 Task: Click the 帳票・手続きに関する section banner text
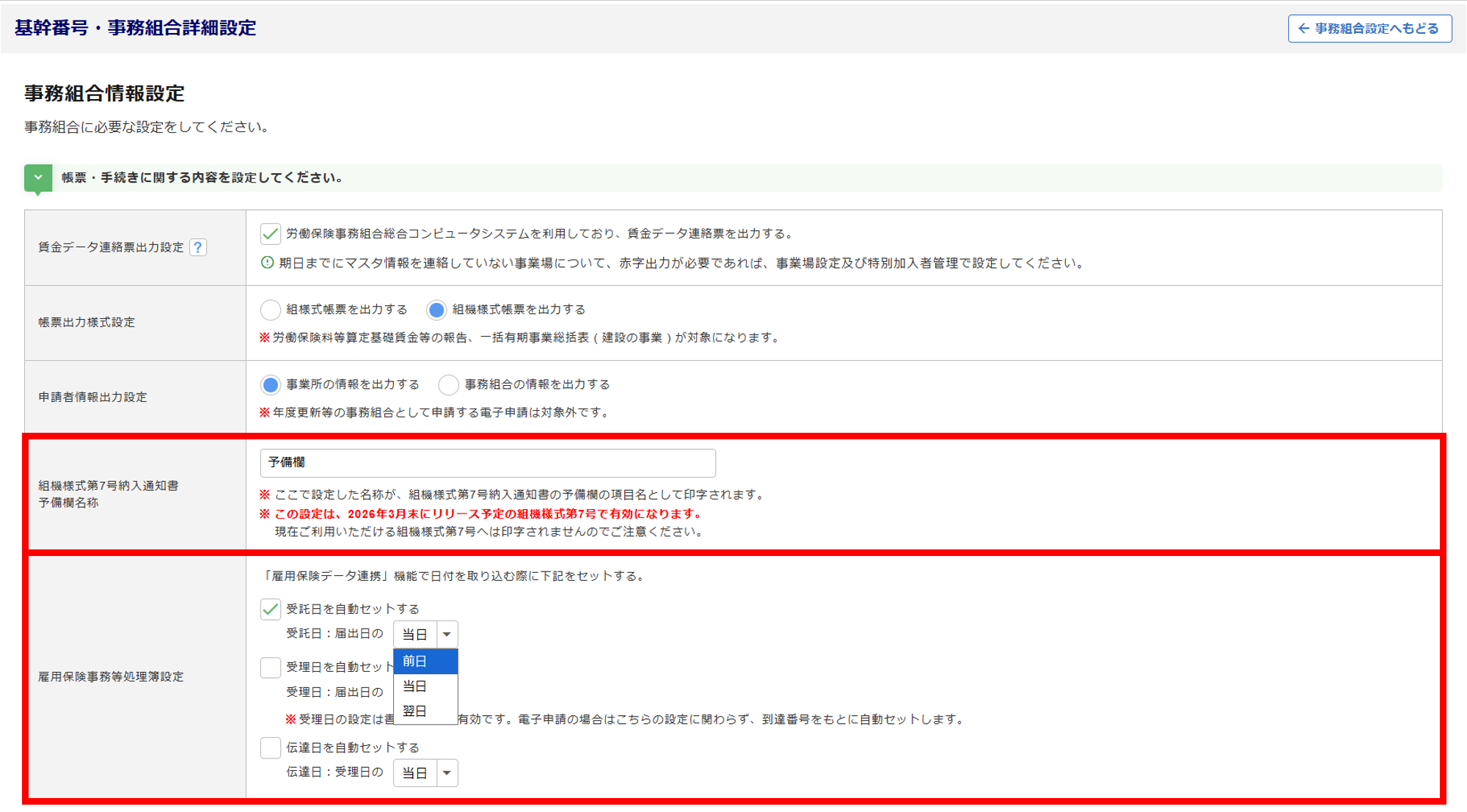click(202, 178)
